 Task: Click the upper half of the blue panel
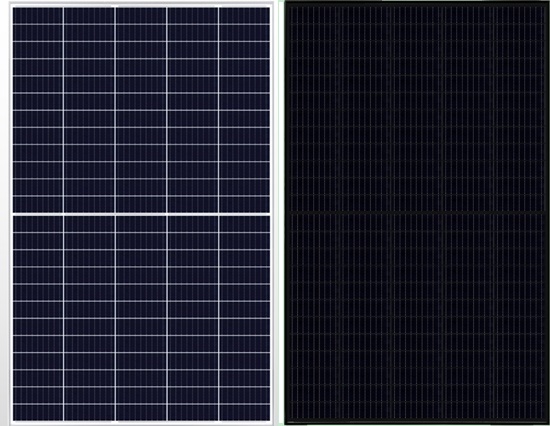pos(141,110)
